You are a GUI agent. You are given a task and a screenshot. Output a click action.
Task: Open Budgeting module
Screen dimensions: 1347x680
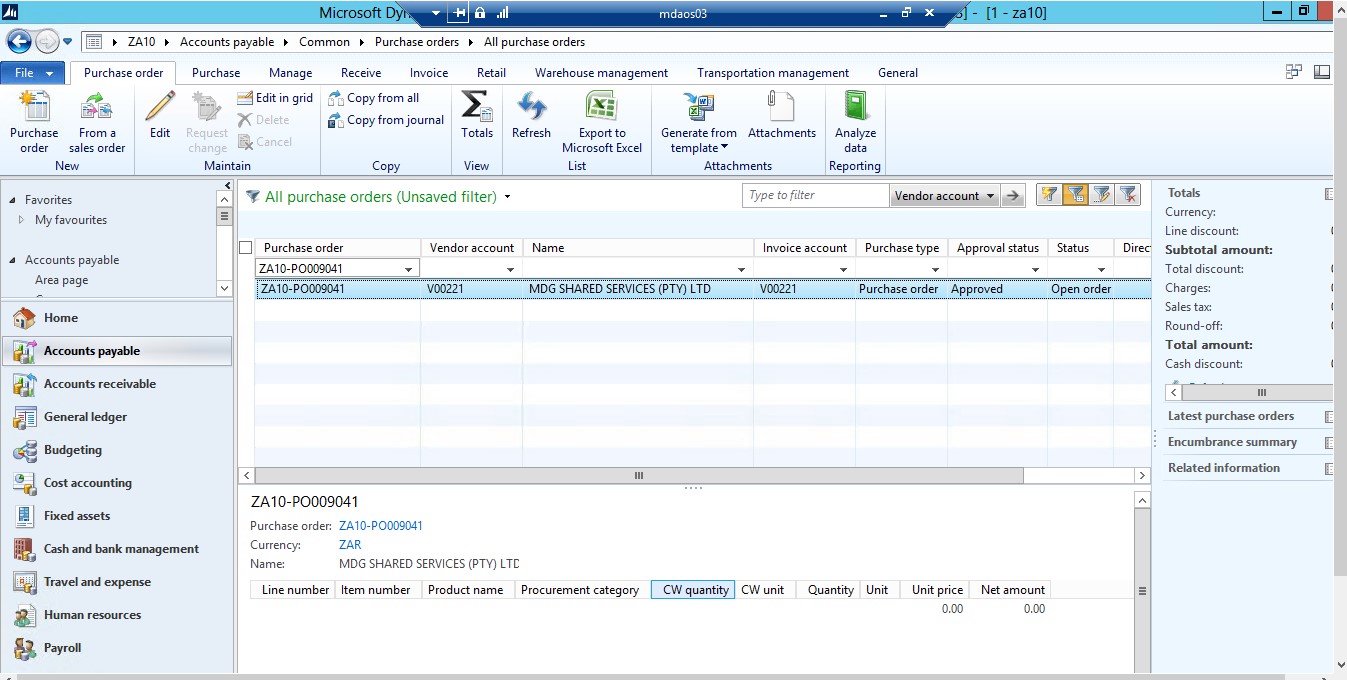pyautogui.click(x=116, y=450)
